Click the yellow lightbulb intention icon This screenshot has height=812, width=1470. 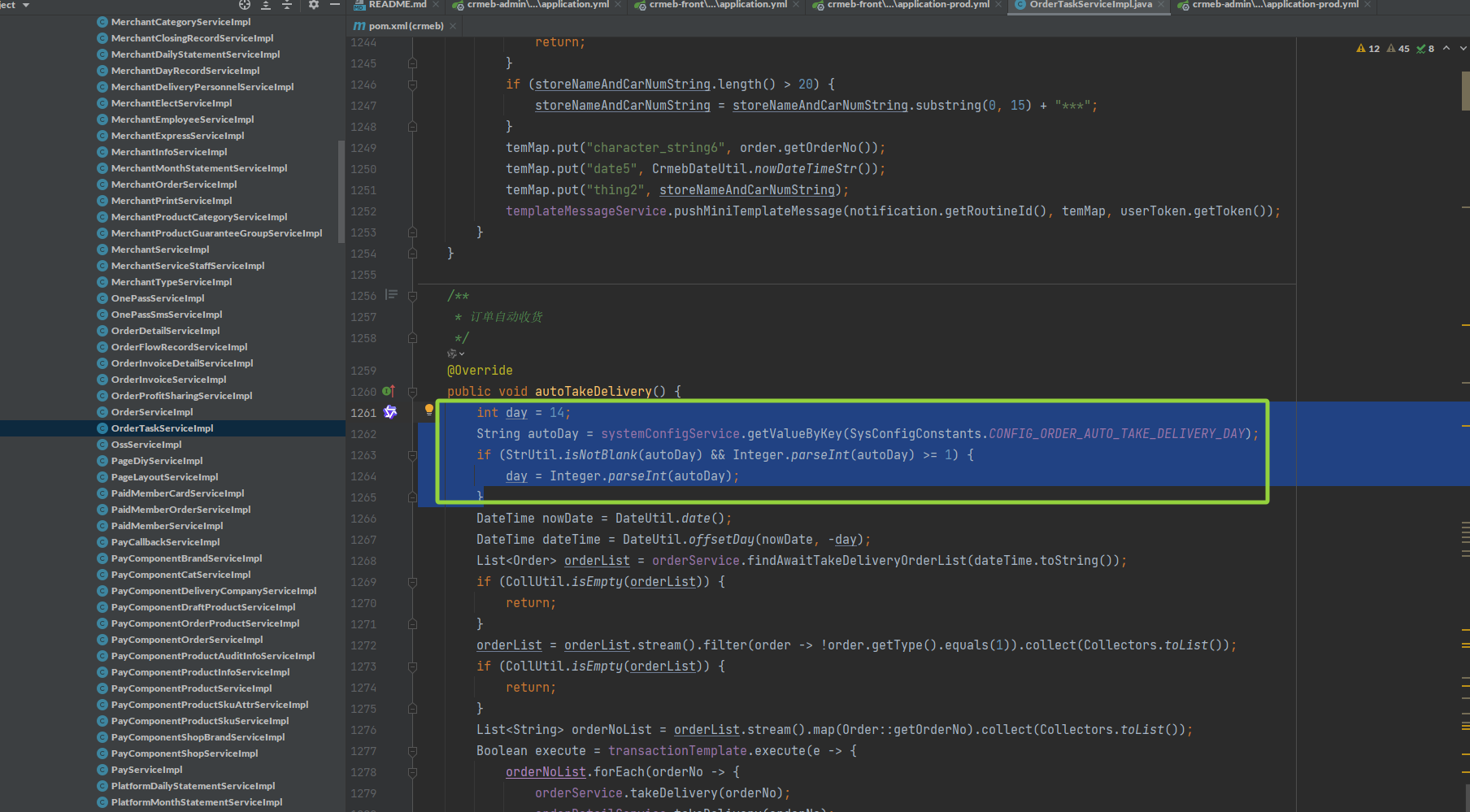click(429, 410)
